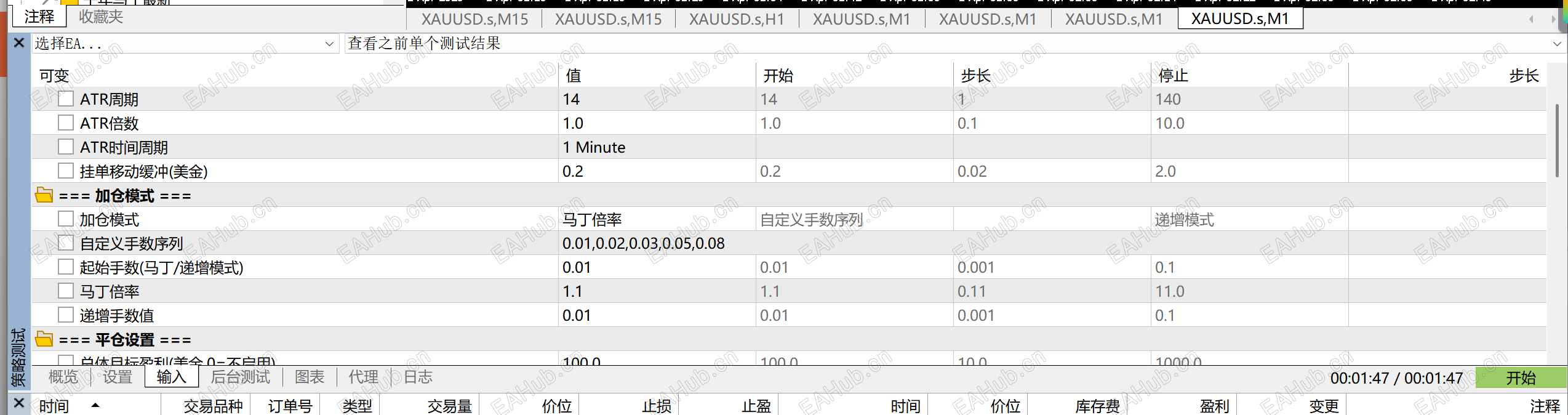
Task: Edit 加仓模式 value 马丁倍率
Action: pos(657,219)
